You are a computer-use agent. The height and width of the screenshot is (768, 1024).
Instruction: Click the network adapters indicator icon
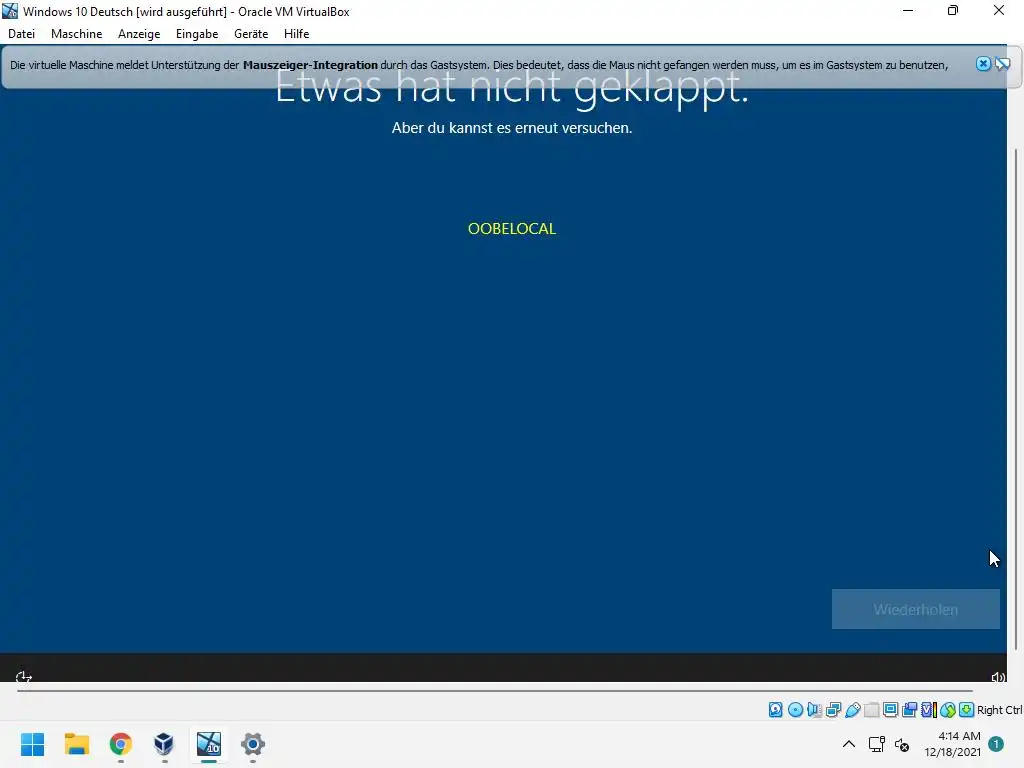pyautogui.click(x=833, y=710)
